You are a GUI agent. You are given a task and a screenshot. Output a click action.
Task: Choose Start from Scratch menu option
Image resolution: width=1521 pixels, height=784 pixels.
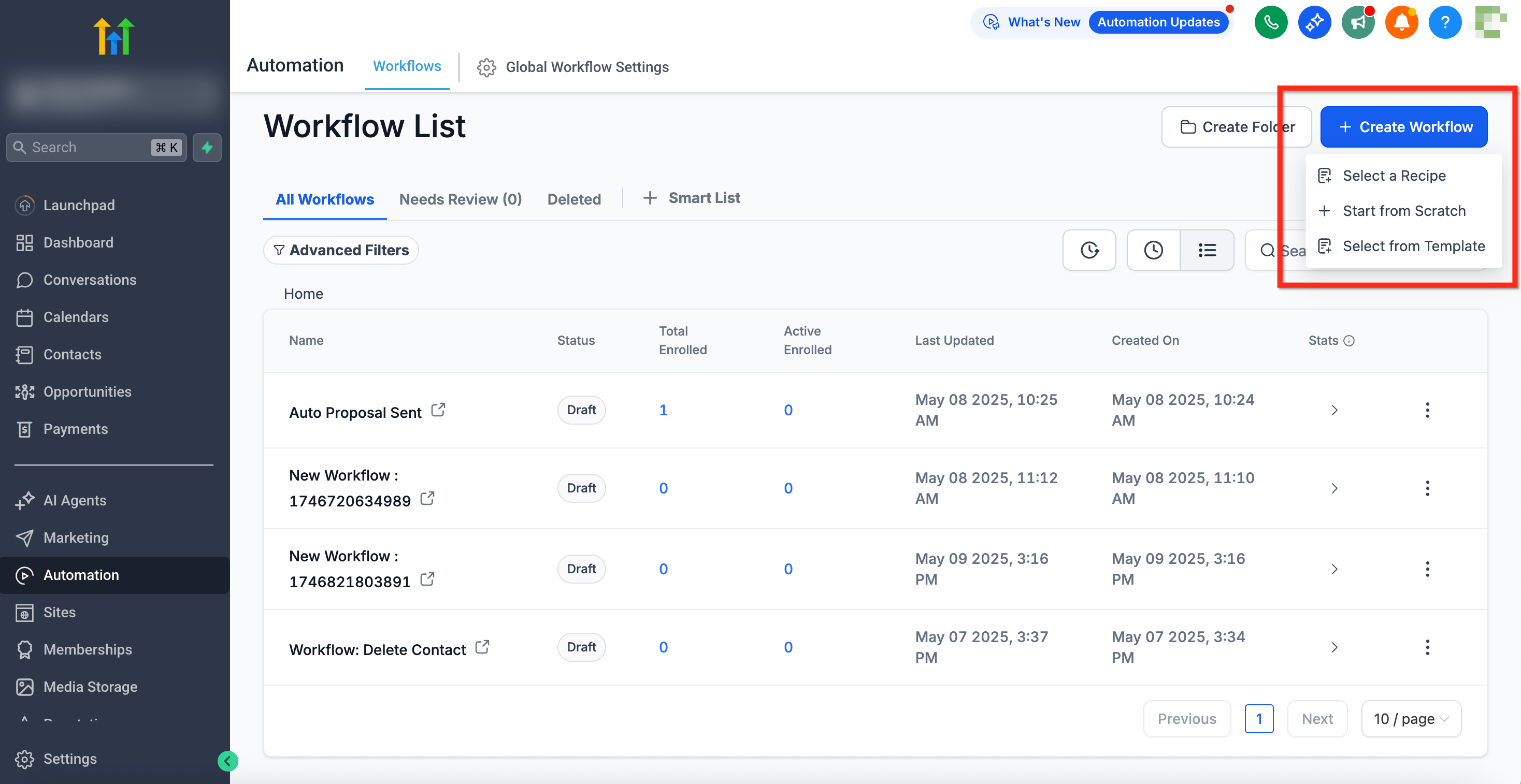pos(1403,211)
